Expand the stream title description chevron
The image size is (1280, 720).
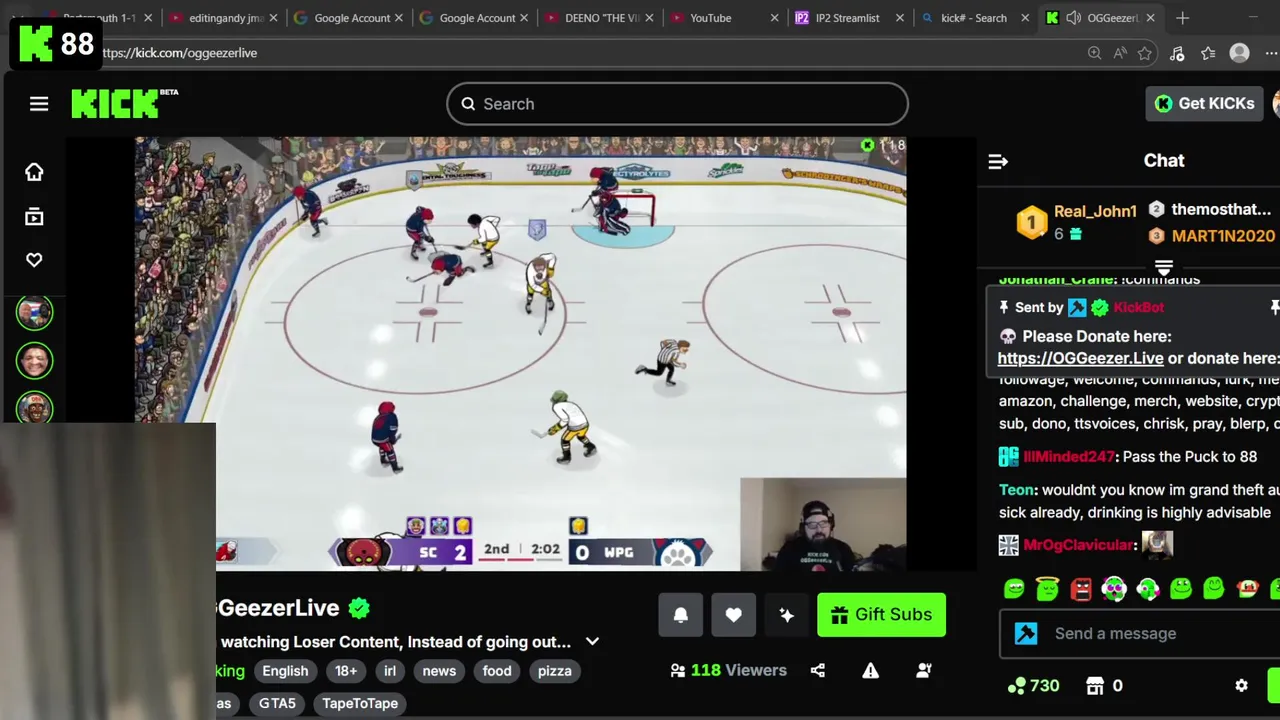pos(592,642)
